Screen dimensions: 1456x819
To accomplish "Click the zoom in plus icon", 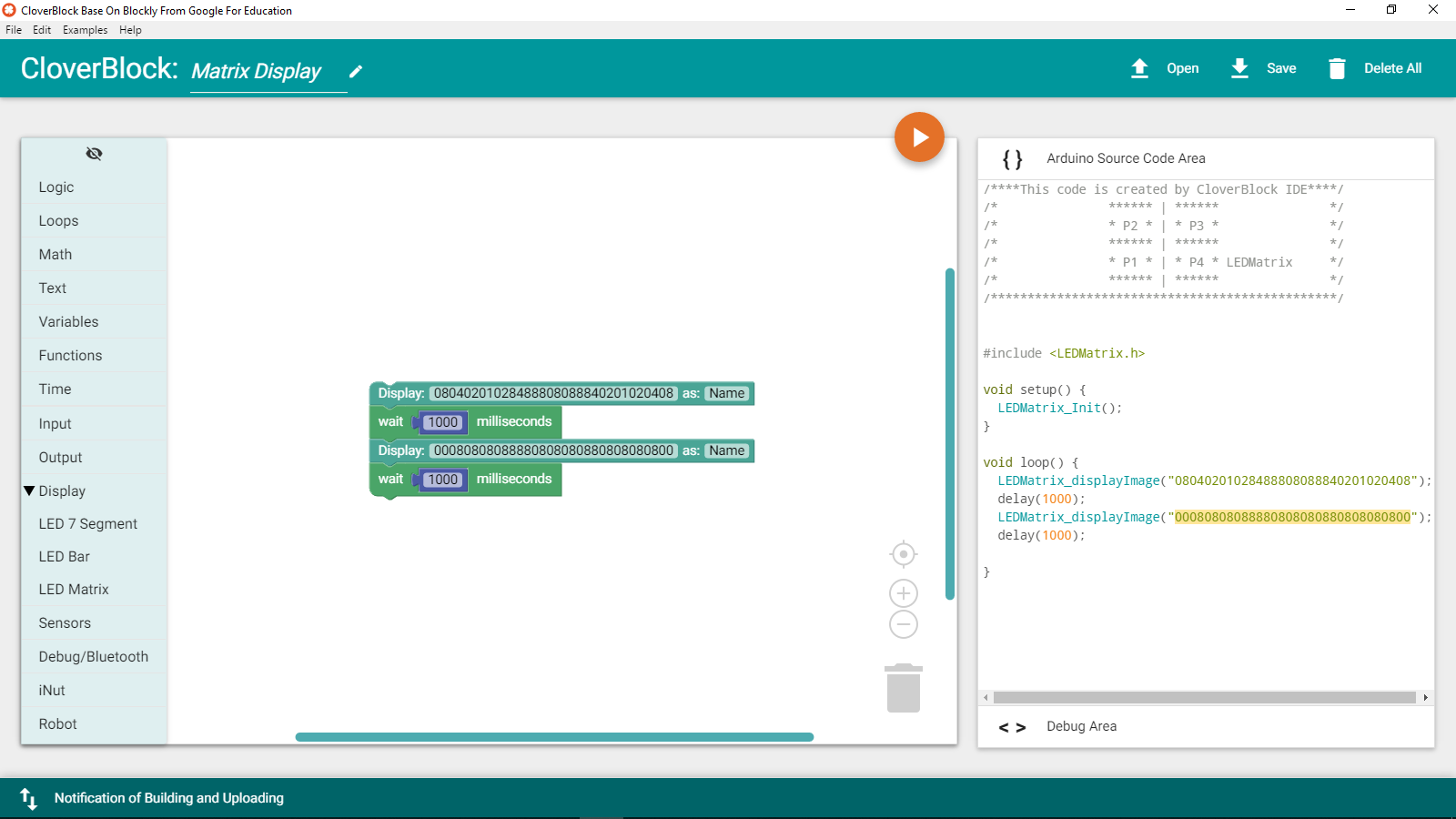I will 903,593.
